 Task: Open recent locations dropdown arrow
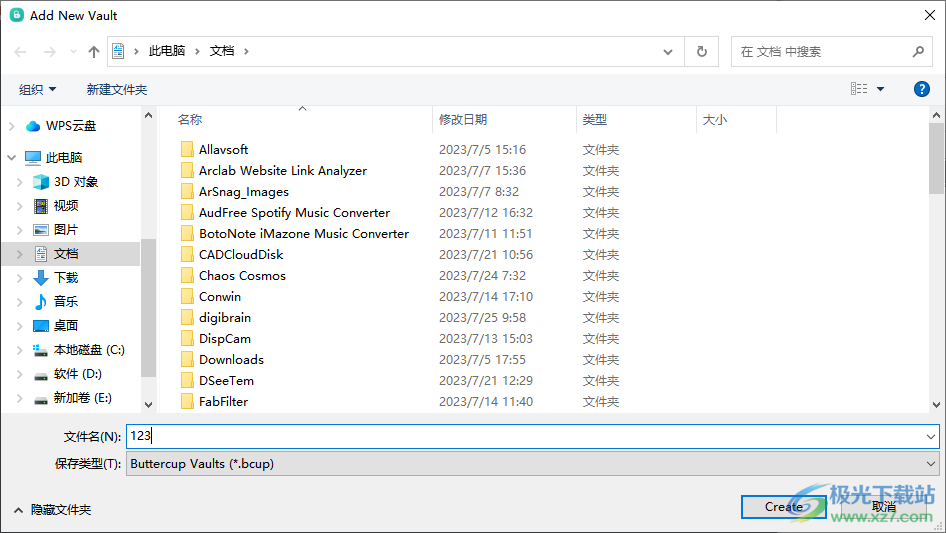(73, 52)
